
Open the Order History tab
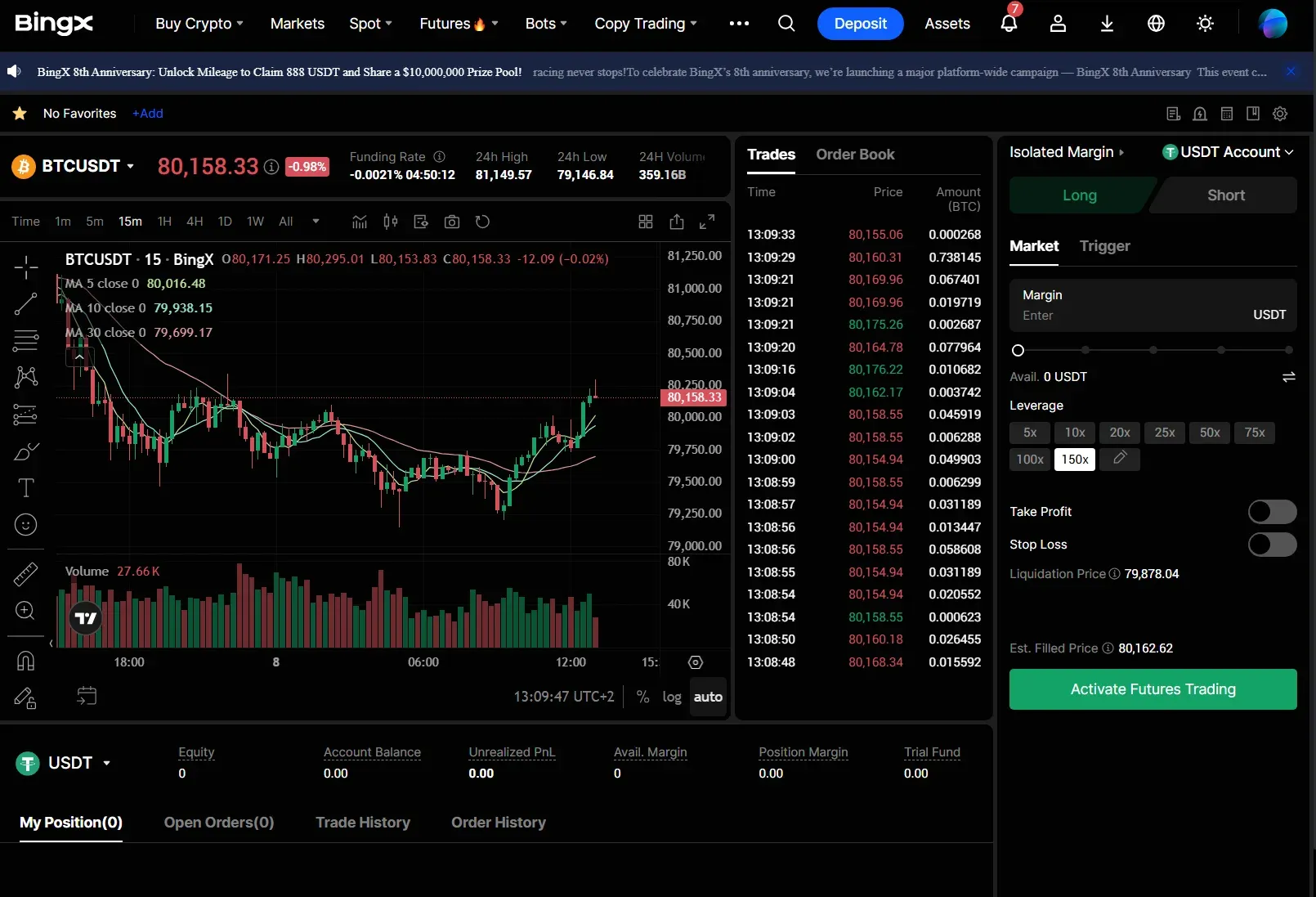pyautogui.click(x=499, y=823)
